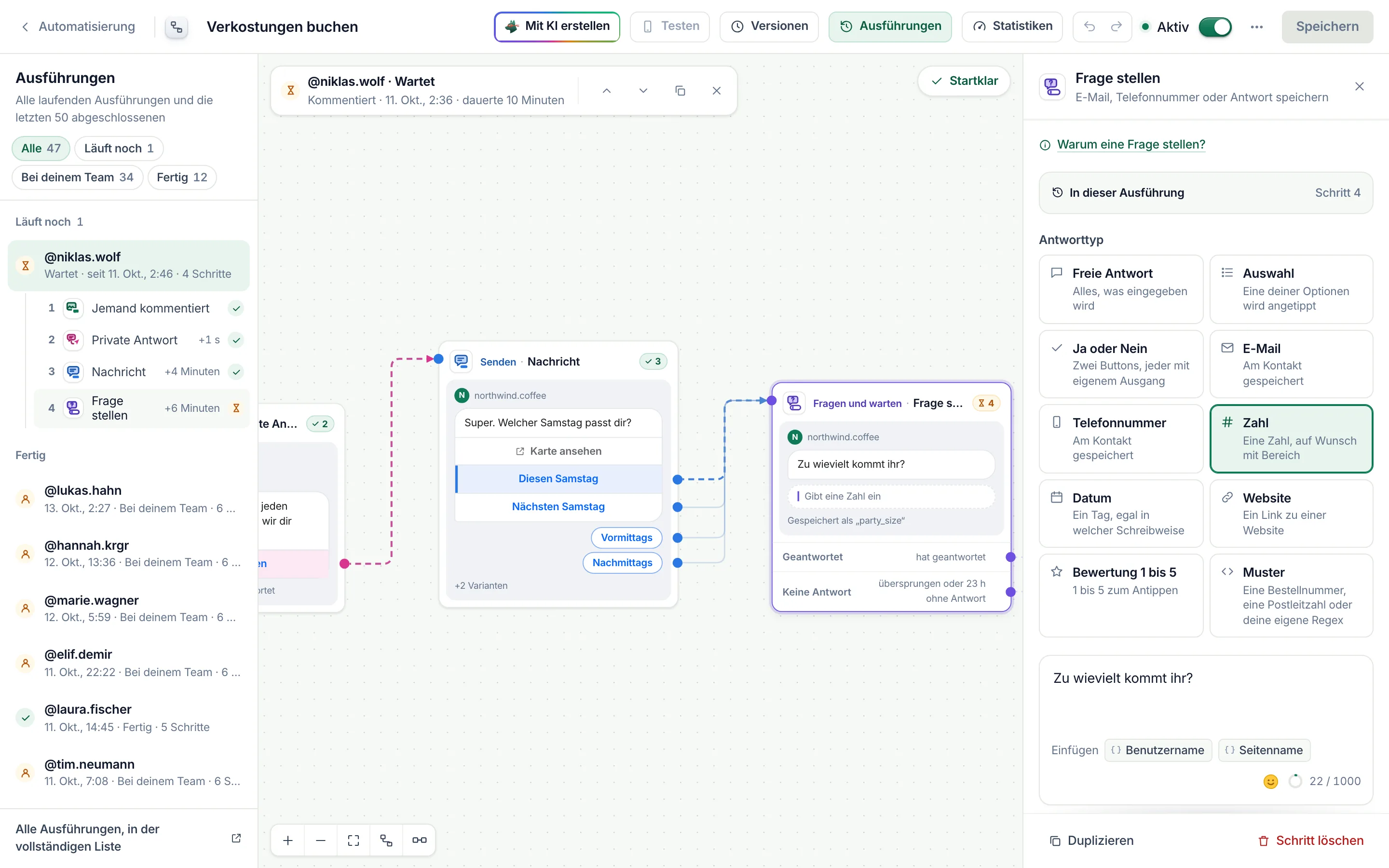
Task: Follow Warum eine Frage stellen link
Action: coord(1130,145)
